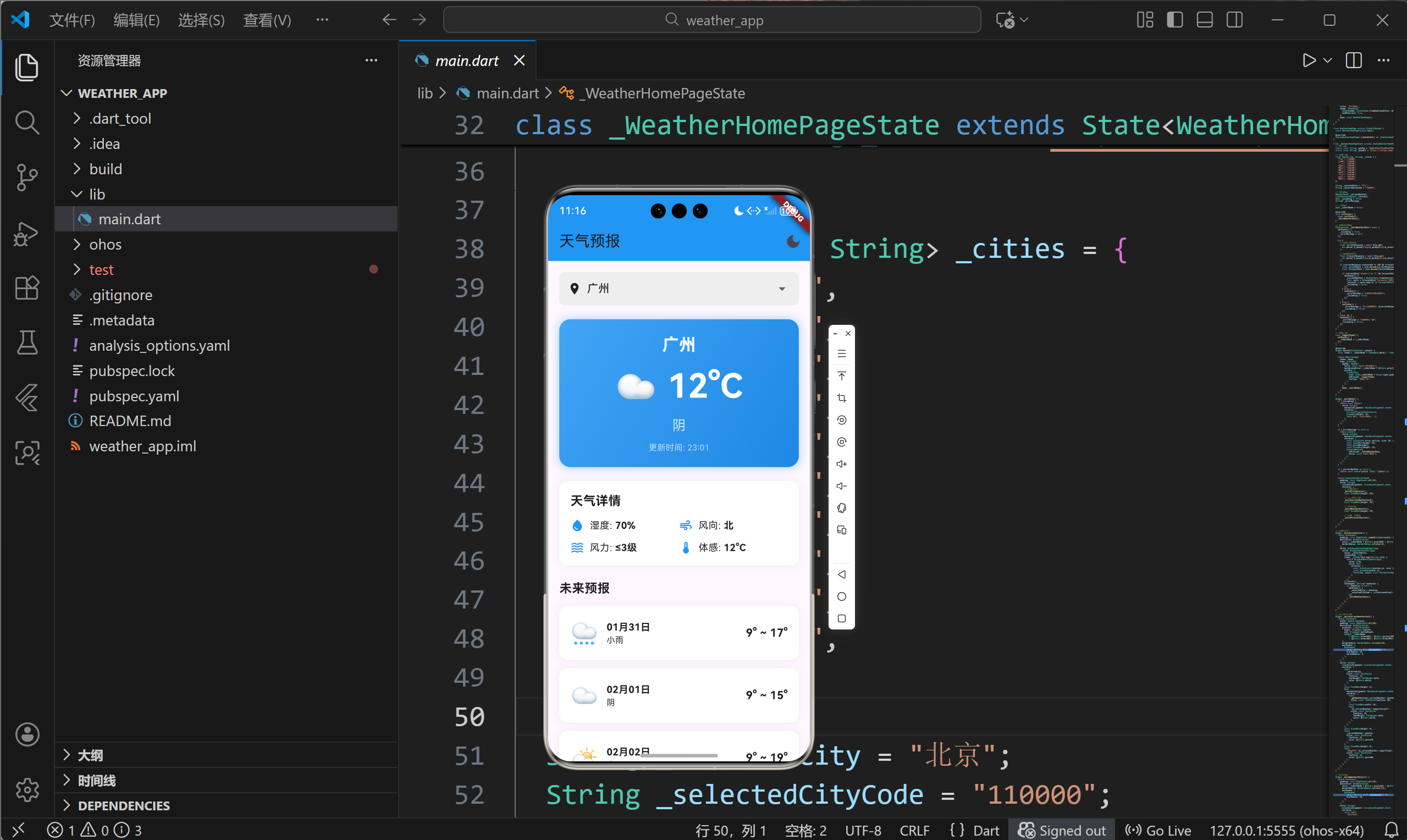This screenshot has height=840, width=1407.
Task: Expand the DEPENDENCIES section
Action: 123,805
